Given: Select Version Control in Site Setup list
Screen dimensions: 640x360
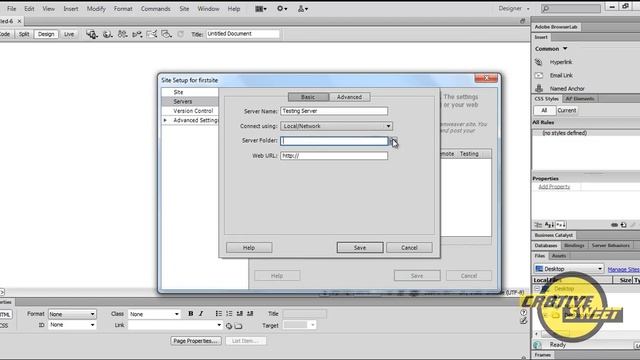Looking at the screenshot, I should click(193, 111).
